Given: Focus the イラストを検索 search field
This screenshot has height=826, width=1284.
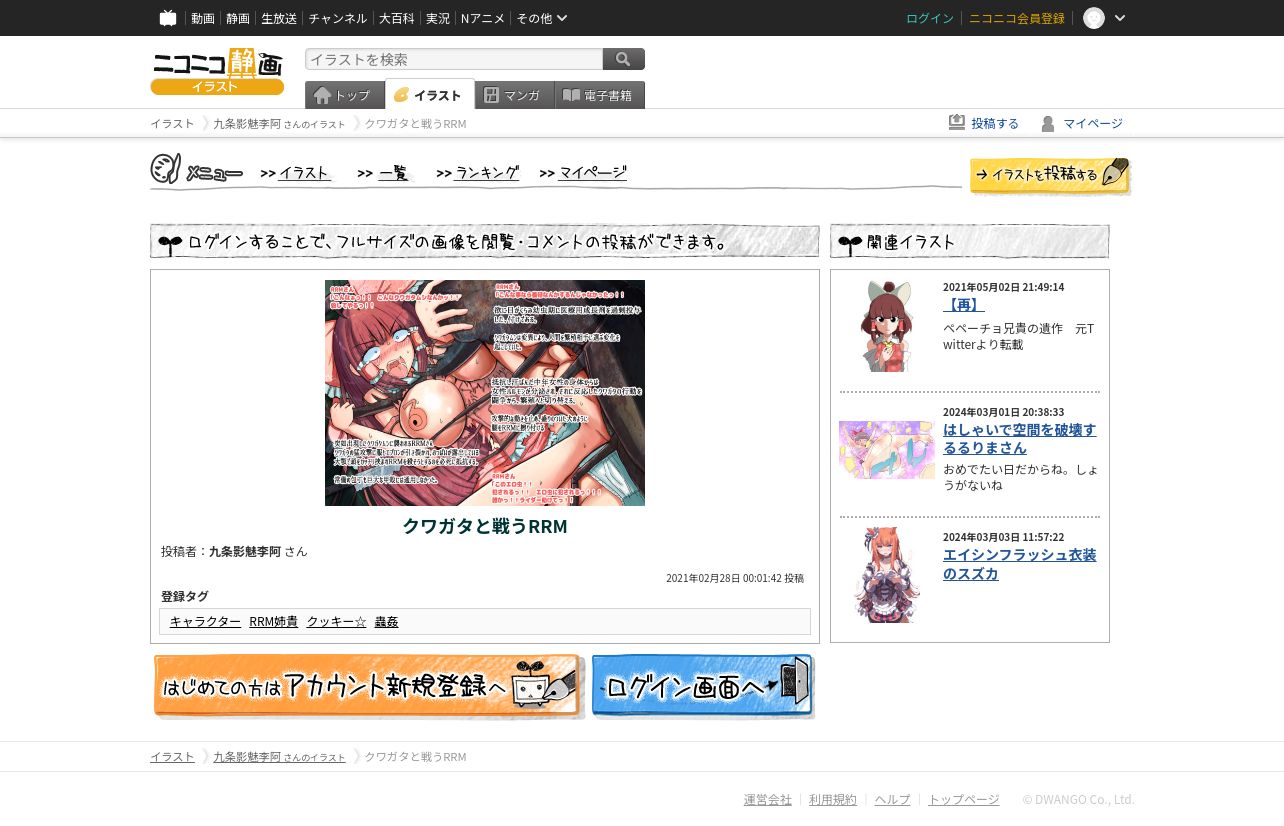Looking at the screenshot, I should tap(454, 59).
